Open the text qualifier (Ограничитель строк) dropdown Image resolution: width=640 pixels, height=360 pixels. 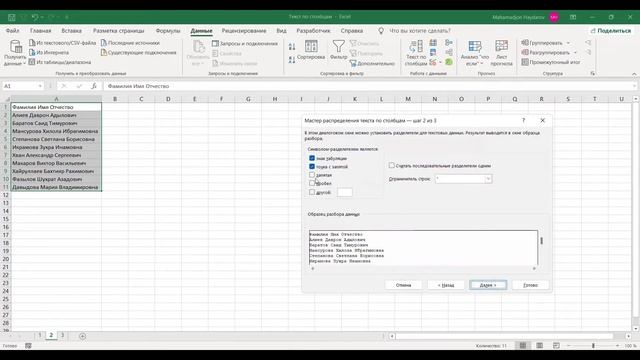488,179
